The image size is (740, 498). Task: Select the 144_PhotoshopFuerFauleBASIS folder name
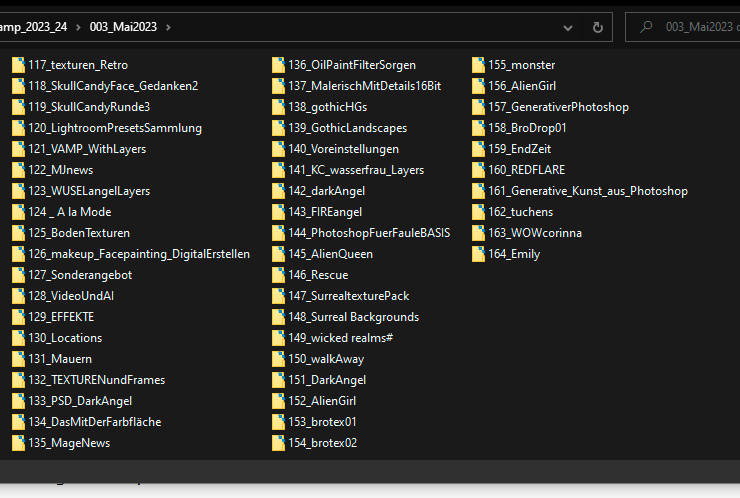pos(369,233)
